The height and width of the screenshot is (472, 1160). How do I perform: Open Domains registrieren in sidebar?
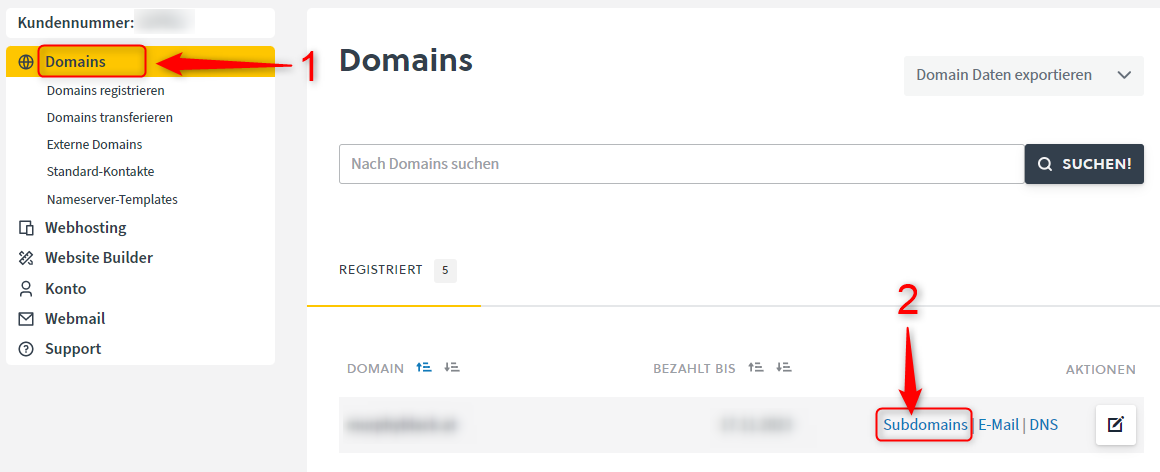[x=105, y=90]
